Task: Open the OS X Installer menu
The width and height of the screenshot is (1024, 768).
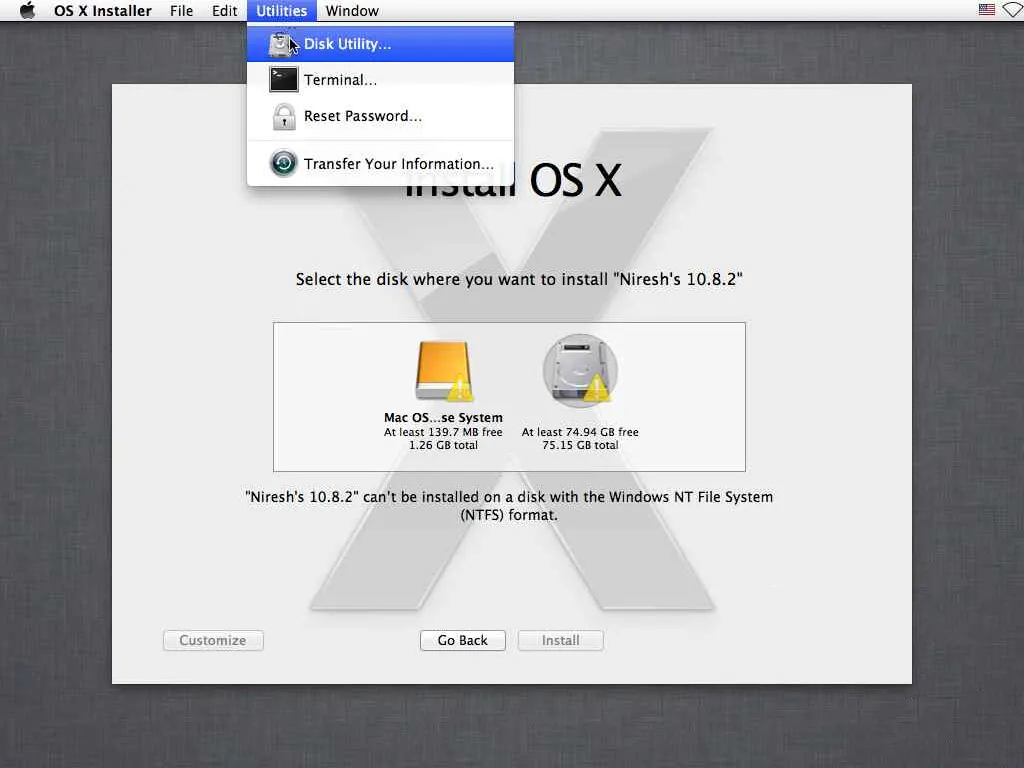Action: [x=103, y=10]
